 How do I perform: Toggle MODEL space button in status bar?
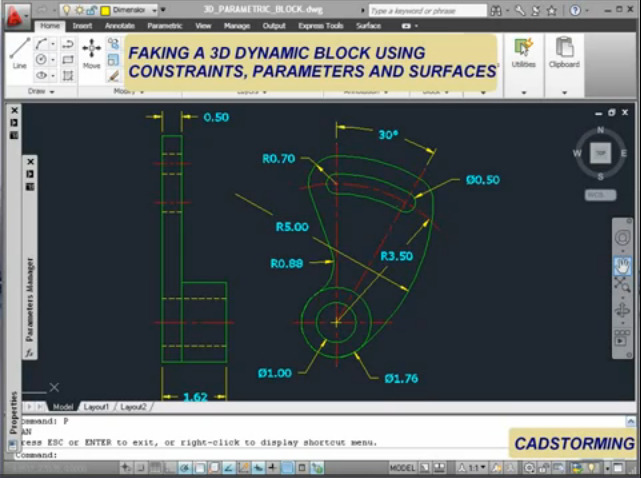click(x=402, y=468)
